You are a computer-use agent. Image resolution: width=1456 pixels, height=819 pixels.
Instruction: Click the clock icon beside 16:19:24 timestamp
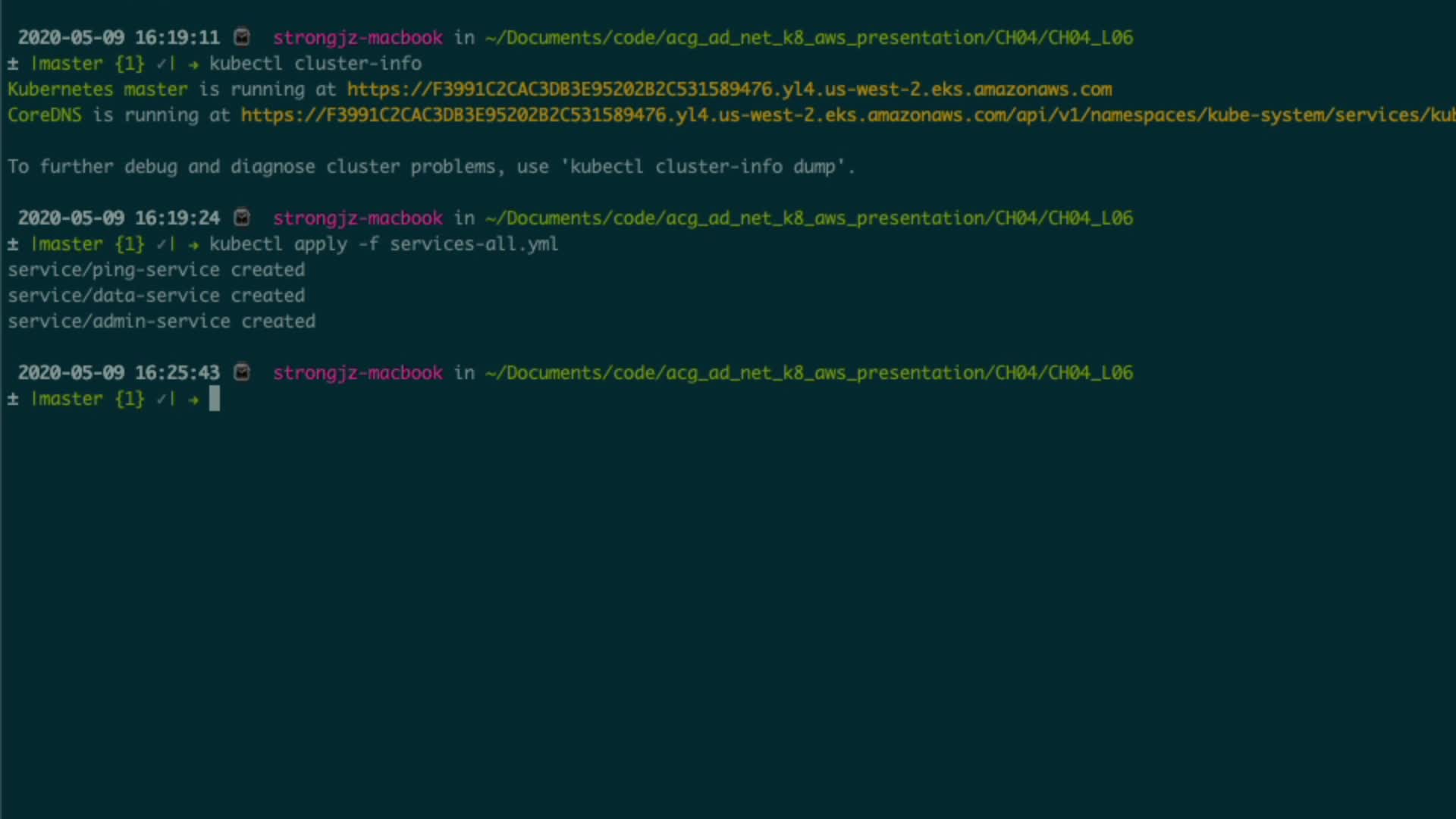[x=242, y=218]
